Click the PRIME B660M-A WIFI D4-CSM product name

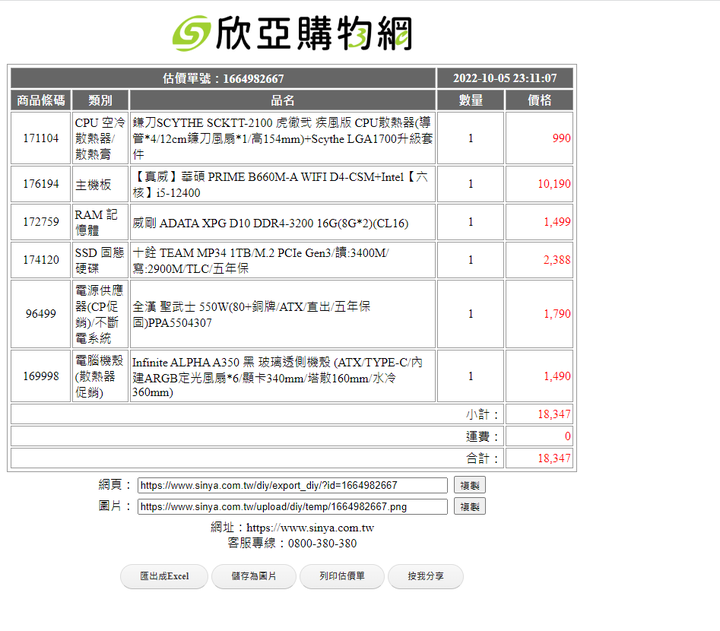click(x=282, y=184)
